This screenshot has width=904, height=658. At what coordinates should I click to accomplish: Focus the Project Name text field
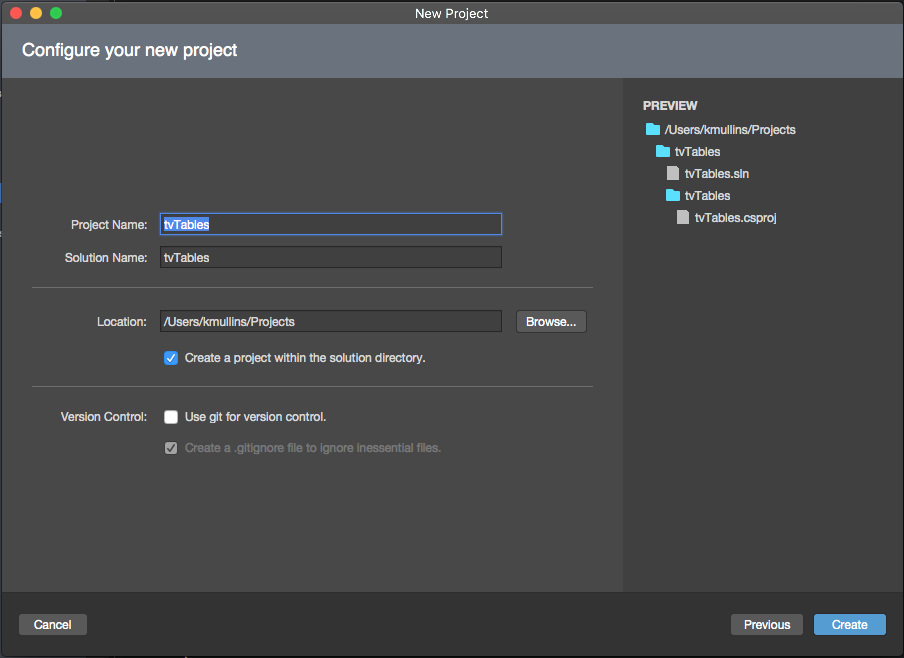click(331, 224)
